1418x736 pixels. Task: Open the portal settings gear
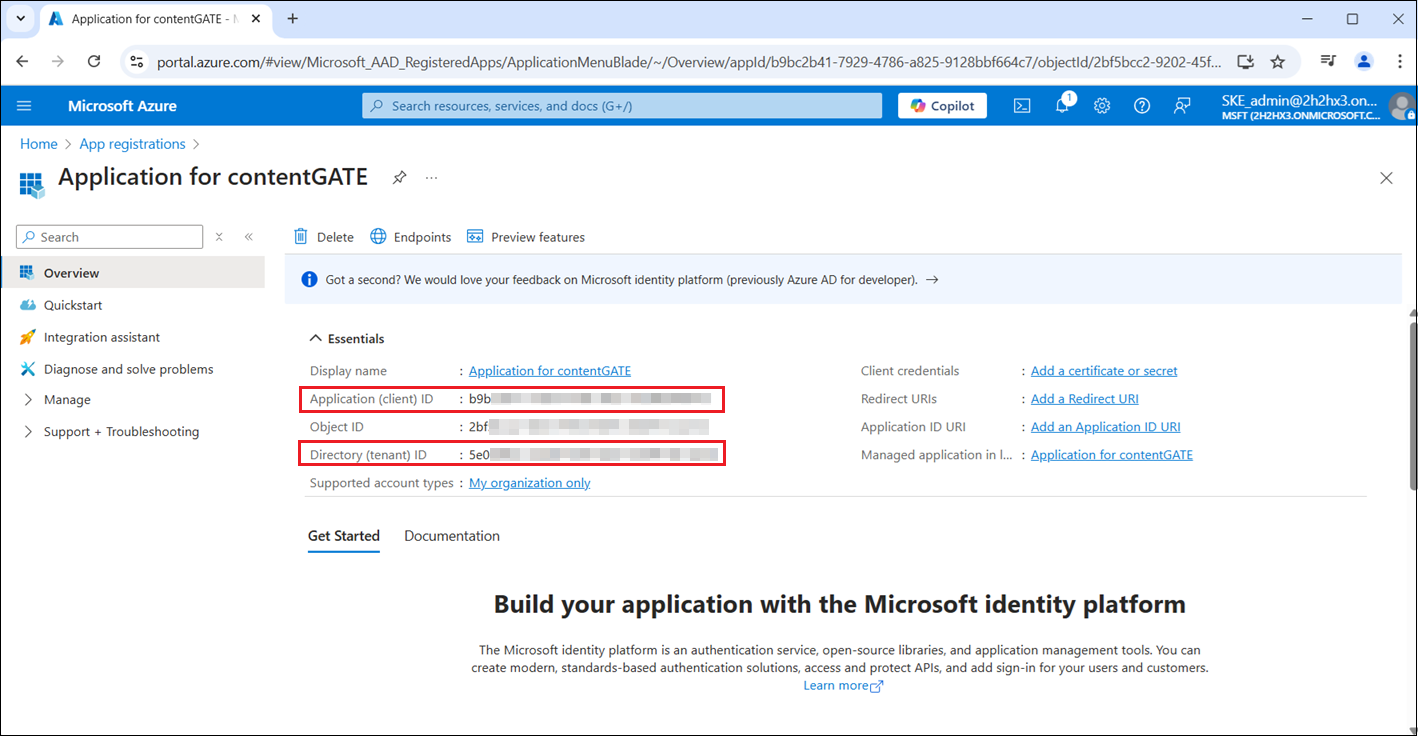click(x=1102, y=106)
